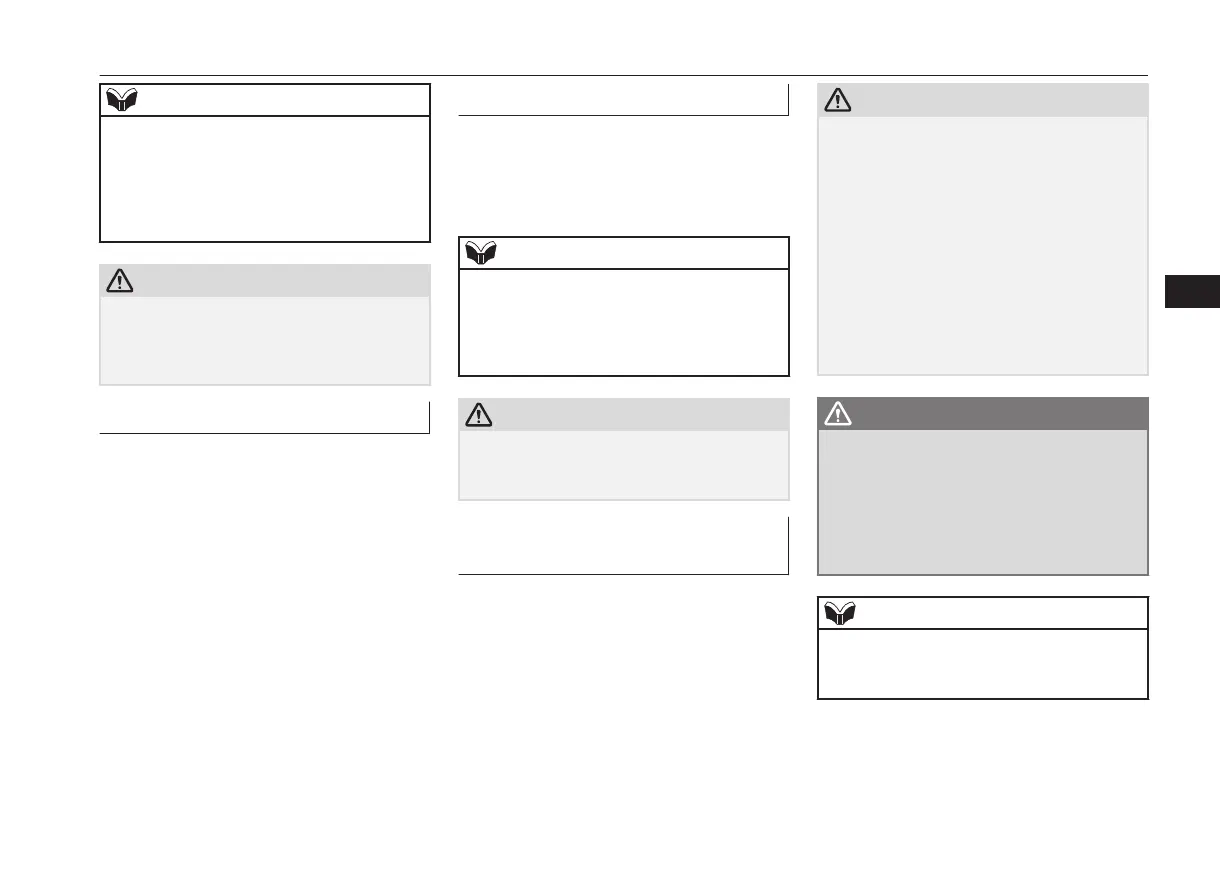The width and height of the screenshot is (1220, 871).
Task: Select the black chapter tab on right edge
Action: click(1192, 290)
